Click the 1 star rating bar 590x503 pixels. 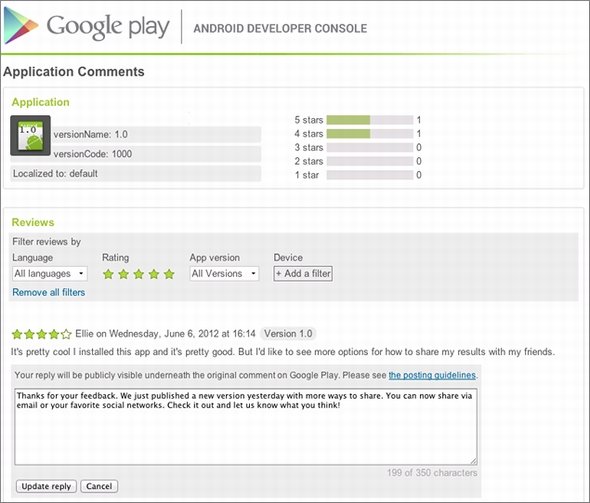pyautogui.click(x=370, y=175)
